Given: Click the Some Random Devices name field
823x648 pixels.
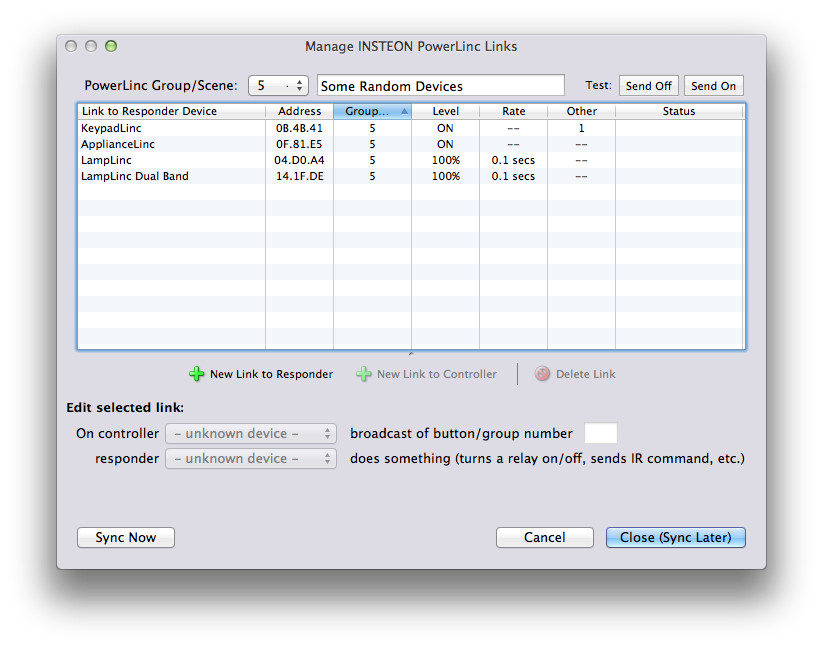Looking at the screenshot, I should coord(441,86).
